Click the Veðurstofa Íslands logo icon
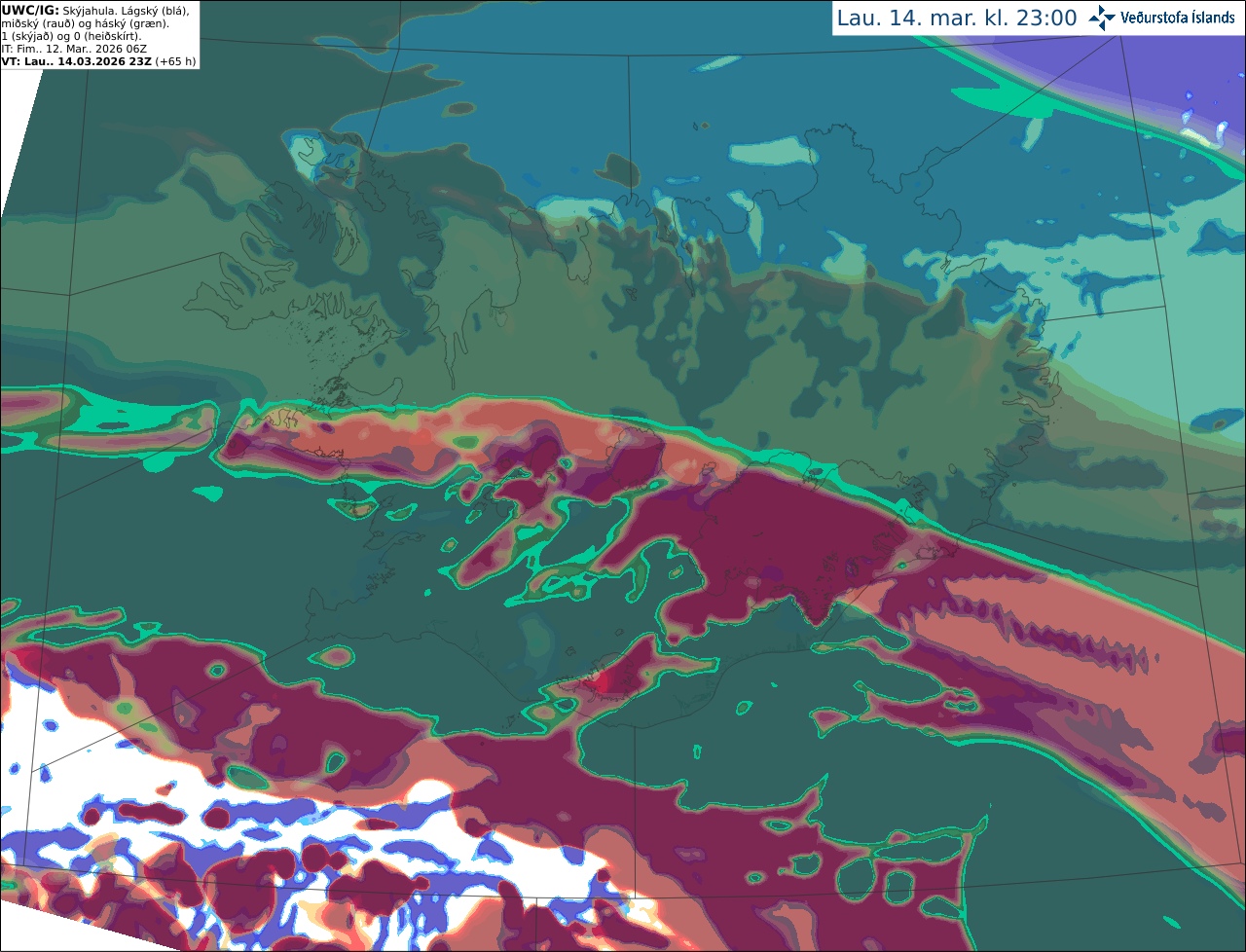The height and width of the screenshot is (952, 1246). pyautogui.click(x=1102, y=18)
